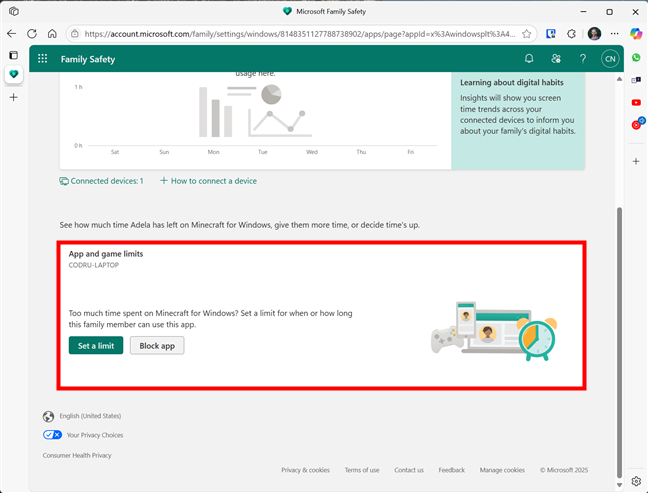
Task: Go back to the previous page
Action: click(x=12, y=34)
